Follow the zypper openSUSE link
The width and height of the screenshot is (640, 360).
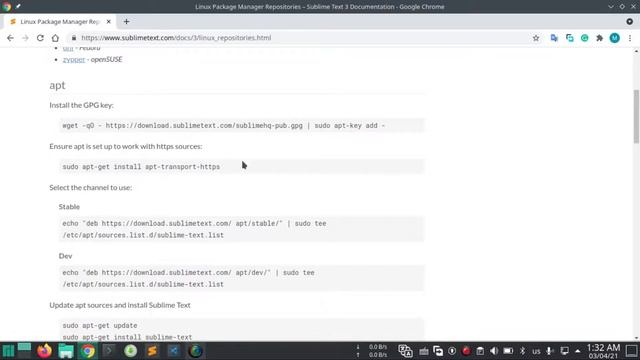pyautogui.click(x=74, y=60)
